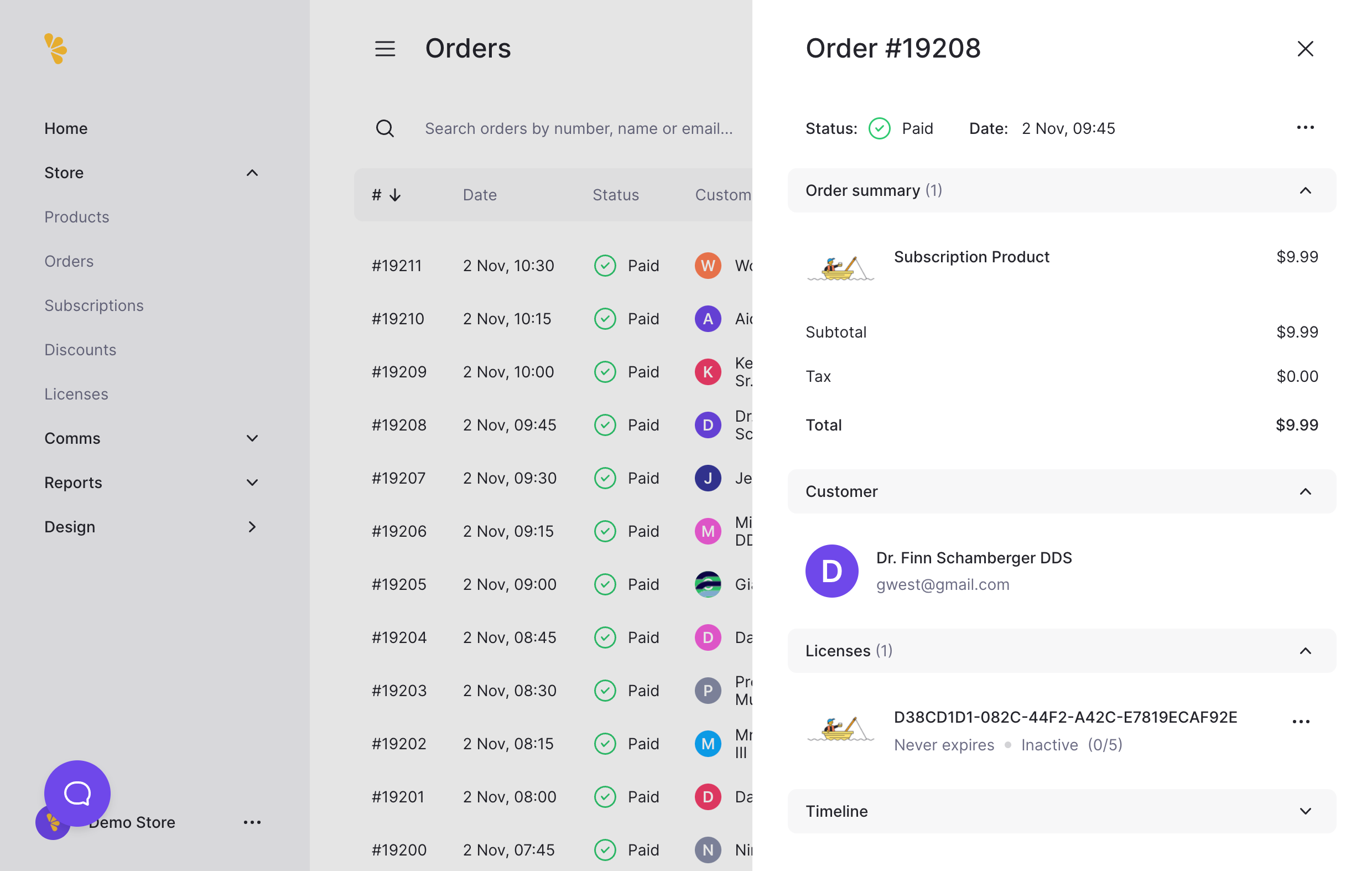Click Dr. Finn Schamberger's avatar
Screen dimensions: 1372x871
832,571
